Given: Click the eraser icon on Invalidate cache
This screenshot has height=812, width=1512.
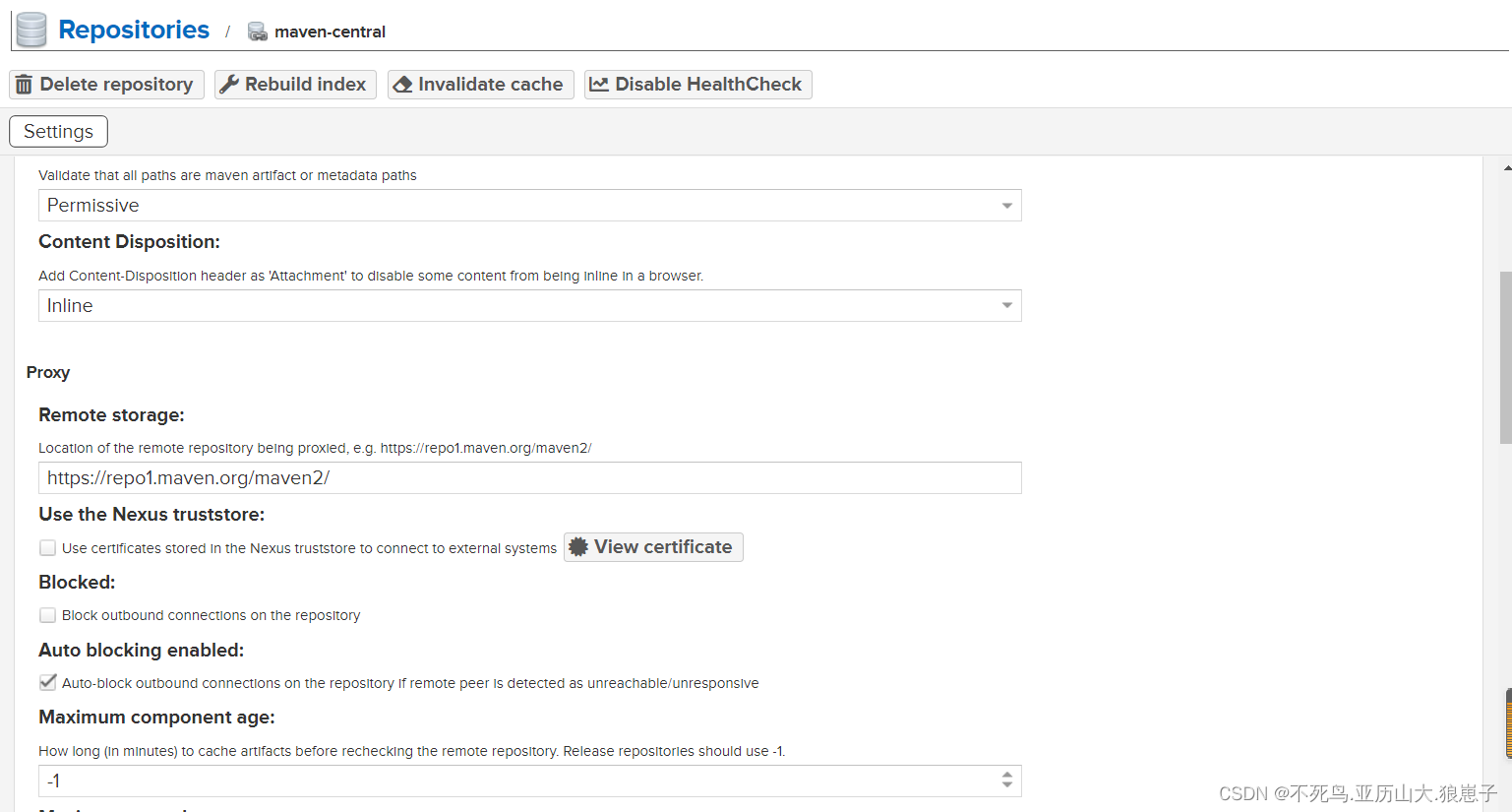Looking at the screenshot, I should point(402,85).
